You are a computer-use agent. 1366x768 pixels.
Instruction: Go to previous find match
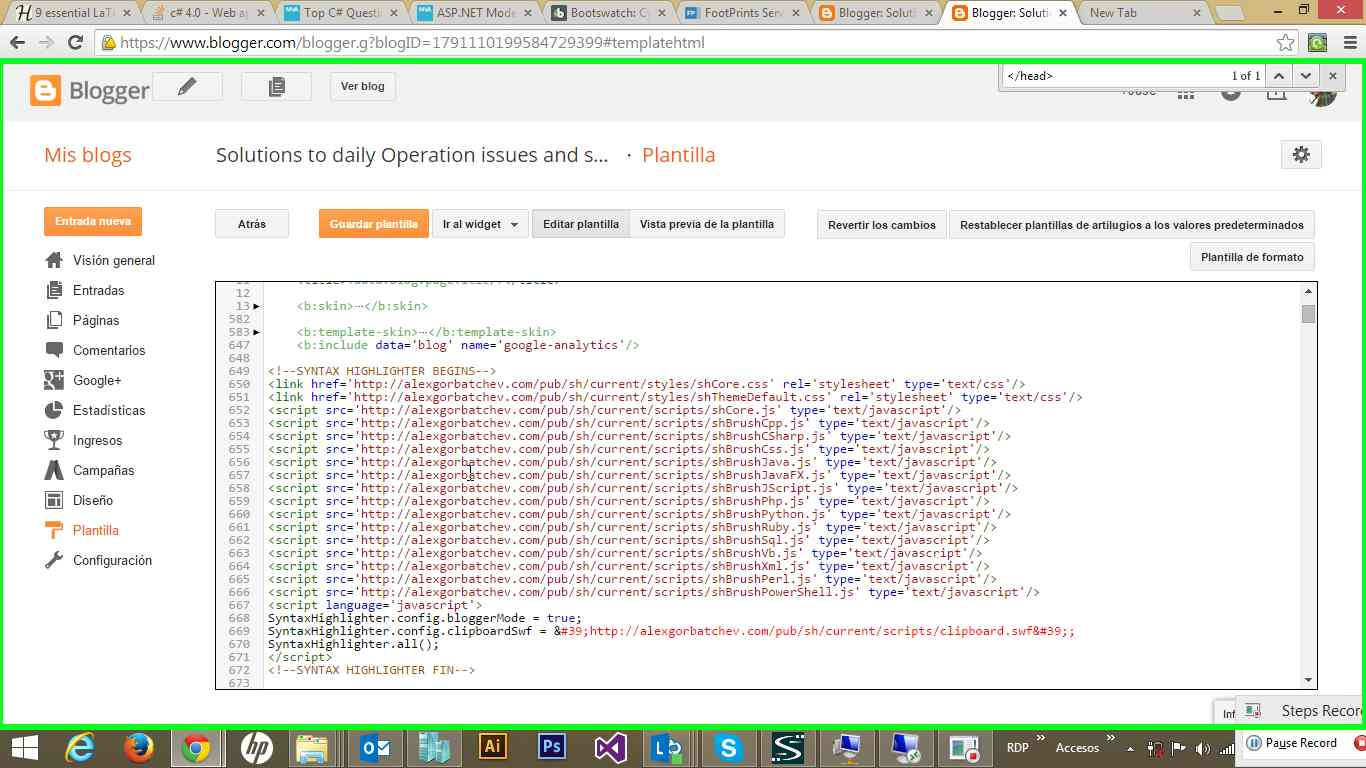(1278, 75)
